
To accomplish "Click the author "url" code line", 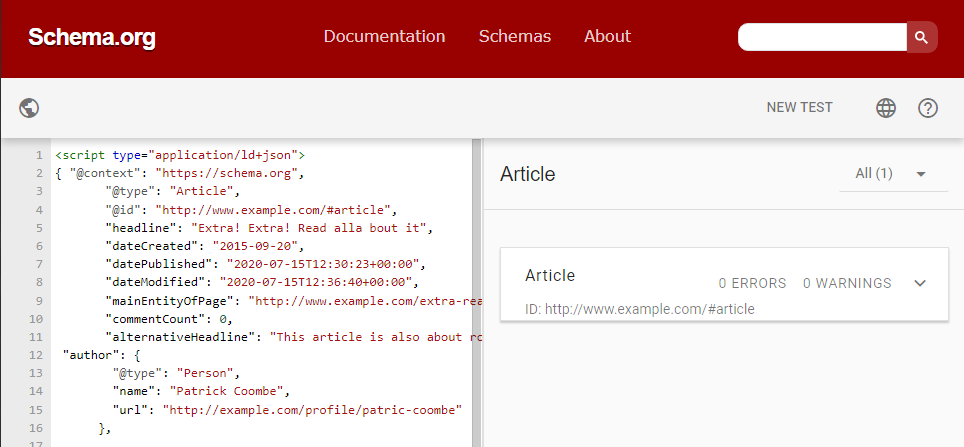I will [x=287, y=409].
